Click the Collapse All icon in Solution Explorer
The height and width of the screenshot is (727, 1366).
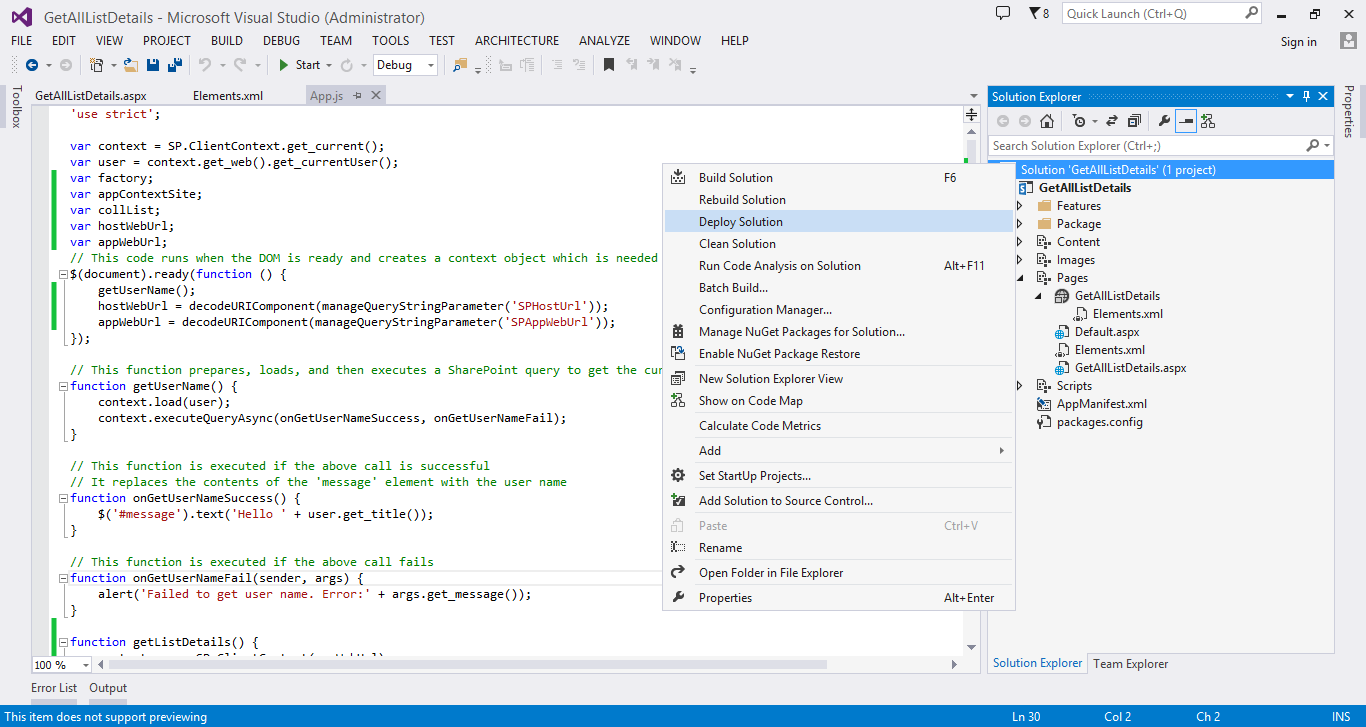1134,121
